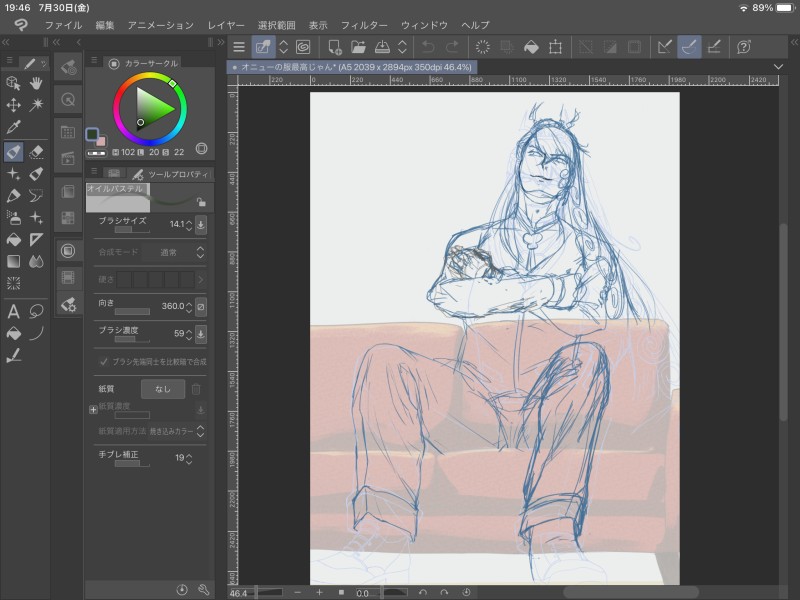Select the Eraser tool

point(37,152)
